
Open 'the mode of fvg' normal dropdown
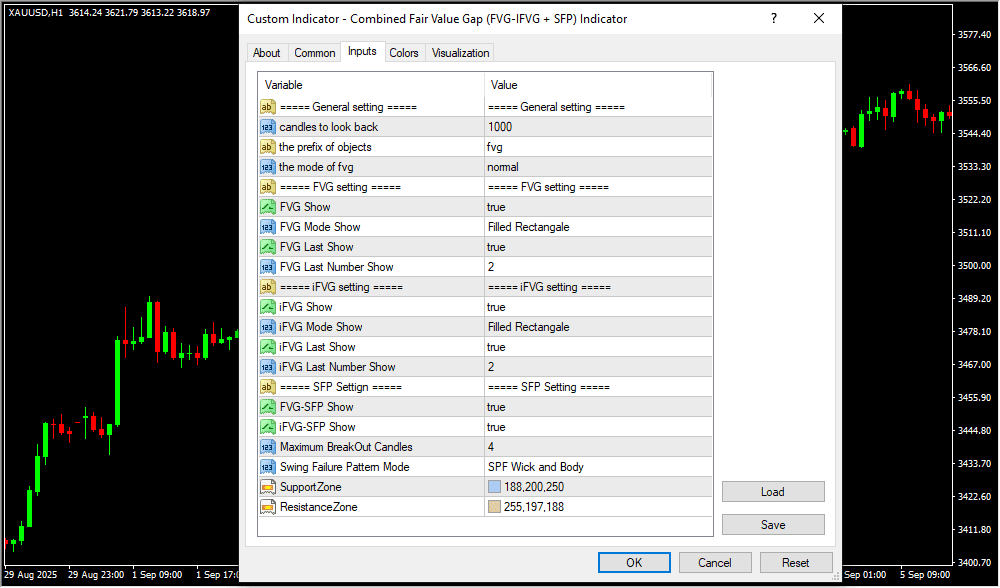(597, 167)
